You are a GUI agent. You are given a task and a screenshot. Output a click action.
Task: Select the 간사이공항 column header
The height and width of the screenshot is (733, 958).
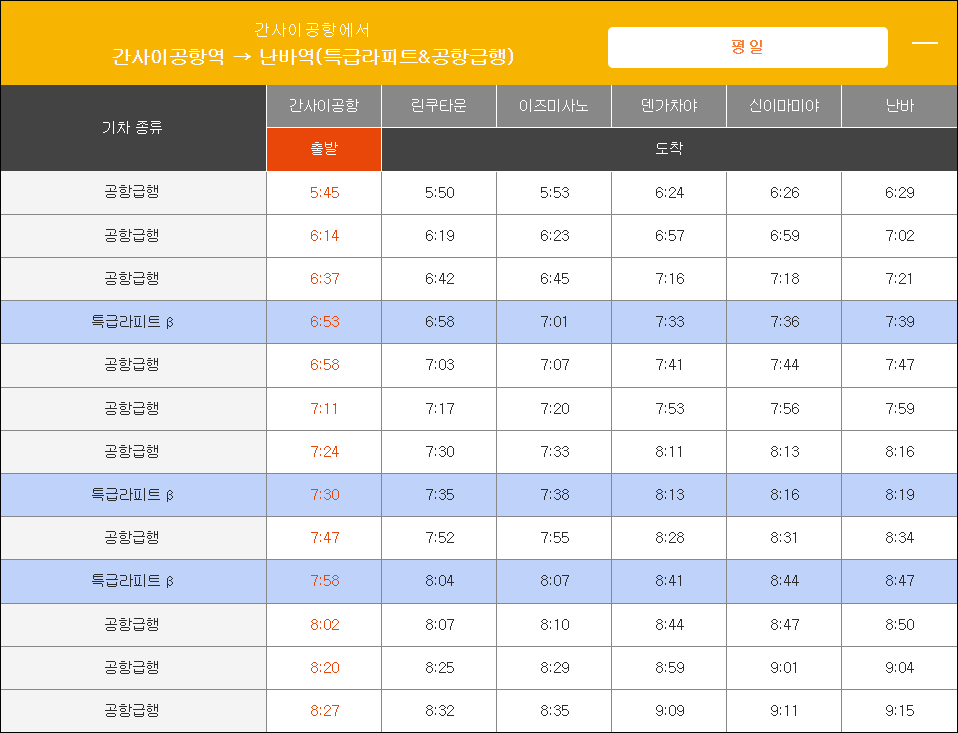tap(323, 106)
